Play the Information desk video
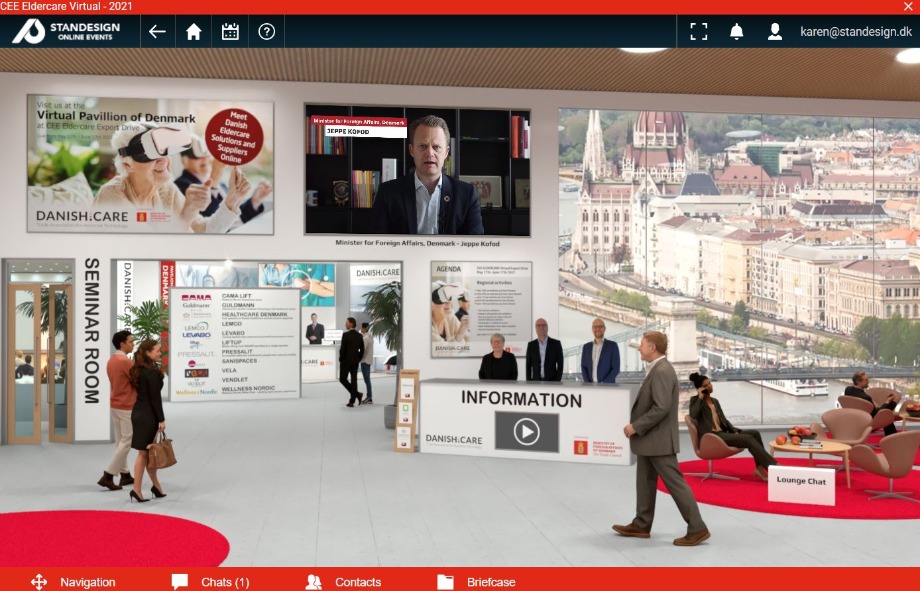Image resolution: width=920 pixels, height=591 pixels. pyautogui.click(x=526, y=432)
